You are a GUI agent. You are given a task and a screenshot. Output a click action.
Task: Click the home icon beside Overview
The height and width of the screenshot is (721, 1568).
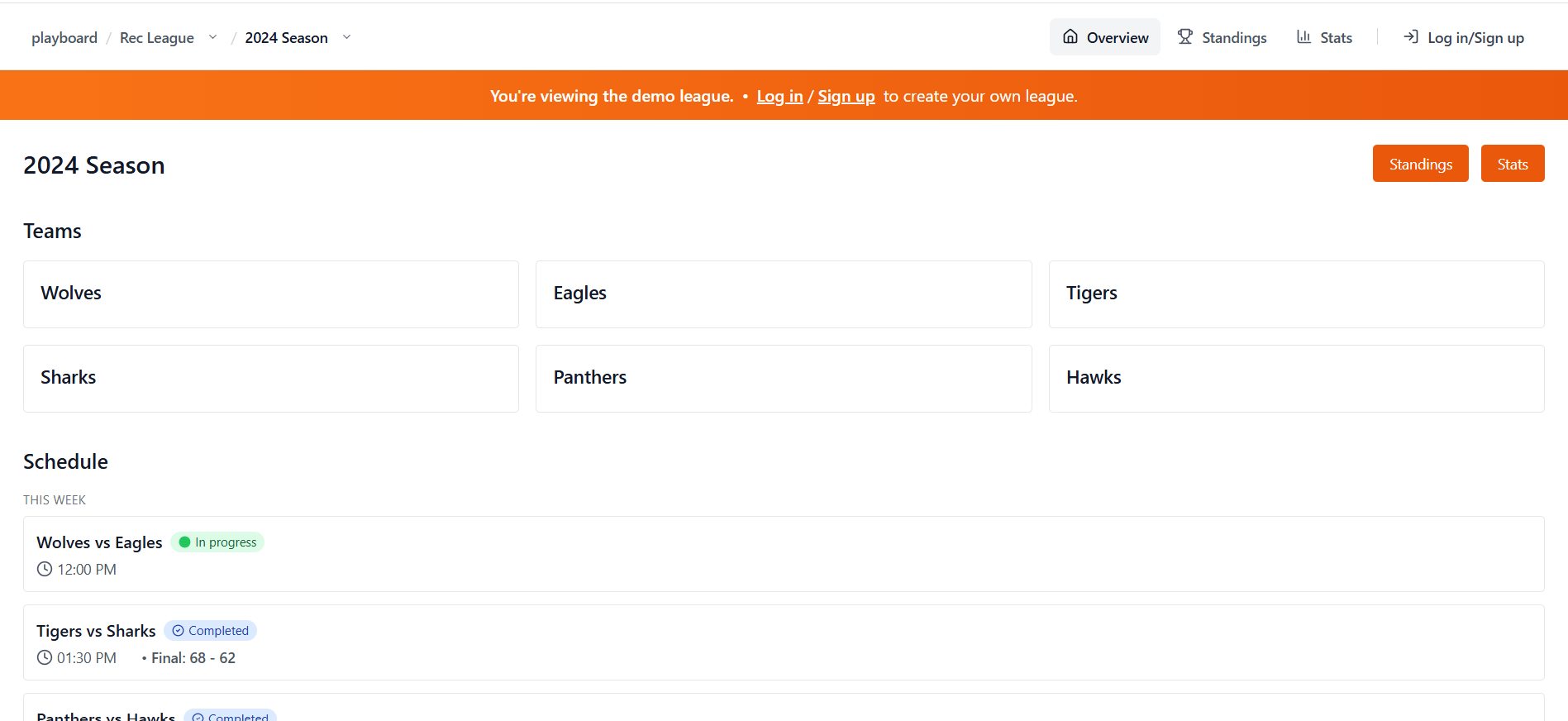(x=1070, y=37)
